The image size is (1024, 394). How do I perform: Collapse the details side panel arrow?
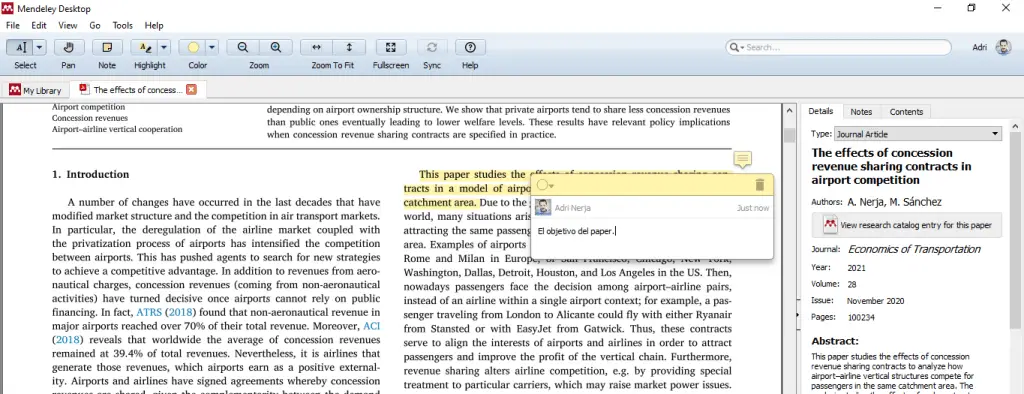point(798,315)
